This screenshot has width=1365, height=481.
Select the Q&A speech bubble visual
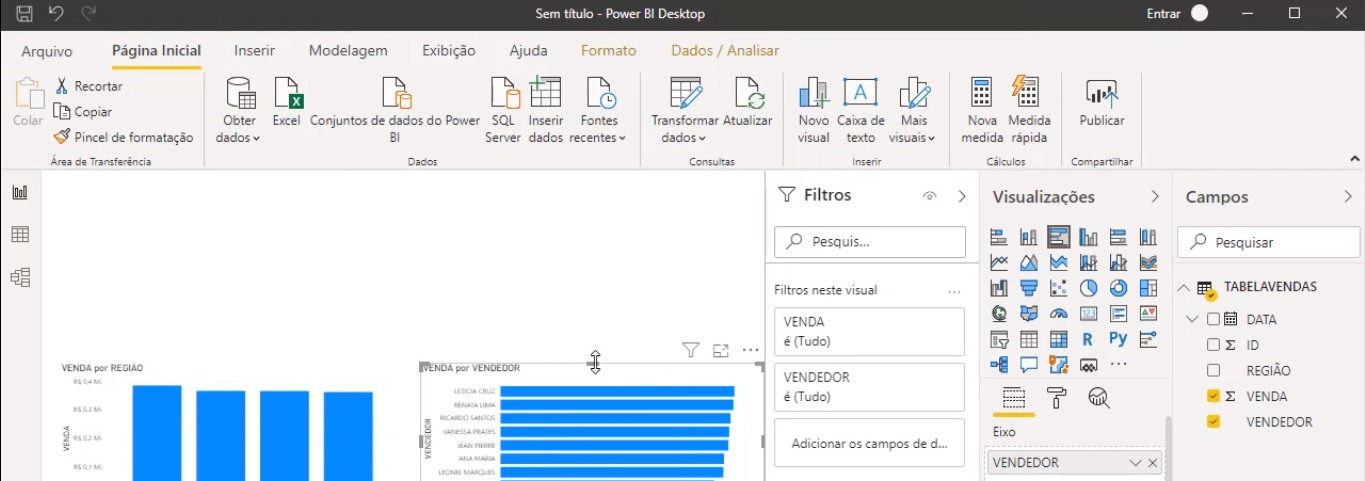tap(1028, 366)
